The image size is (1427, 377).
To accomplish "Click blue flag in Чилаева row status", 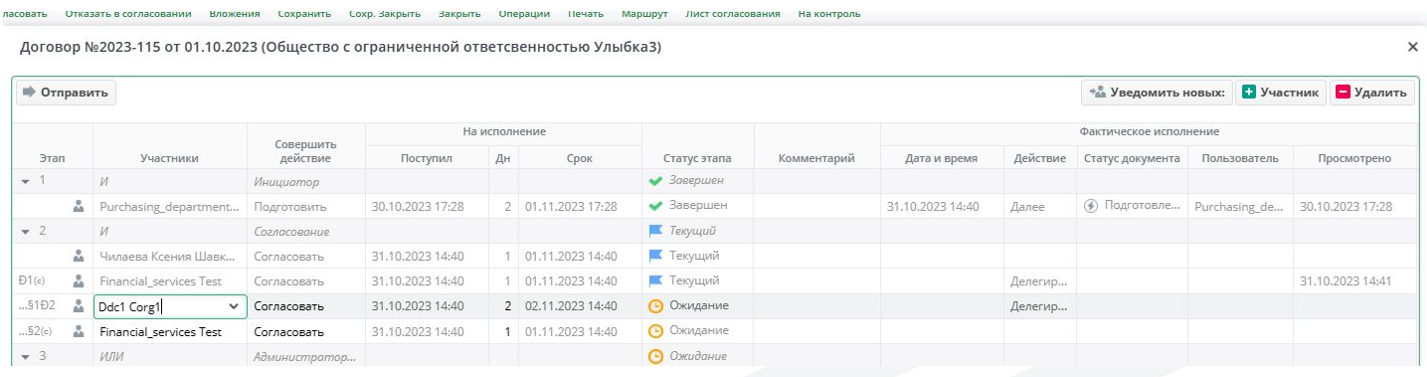I will coord(656,256).
